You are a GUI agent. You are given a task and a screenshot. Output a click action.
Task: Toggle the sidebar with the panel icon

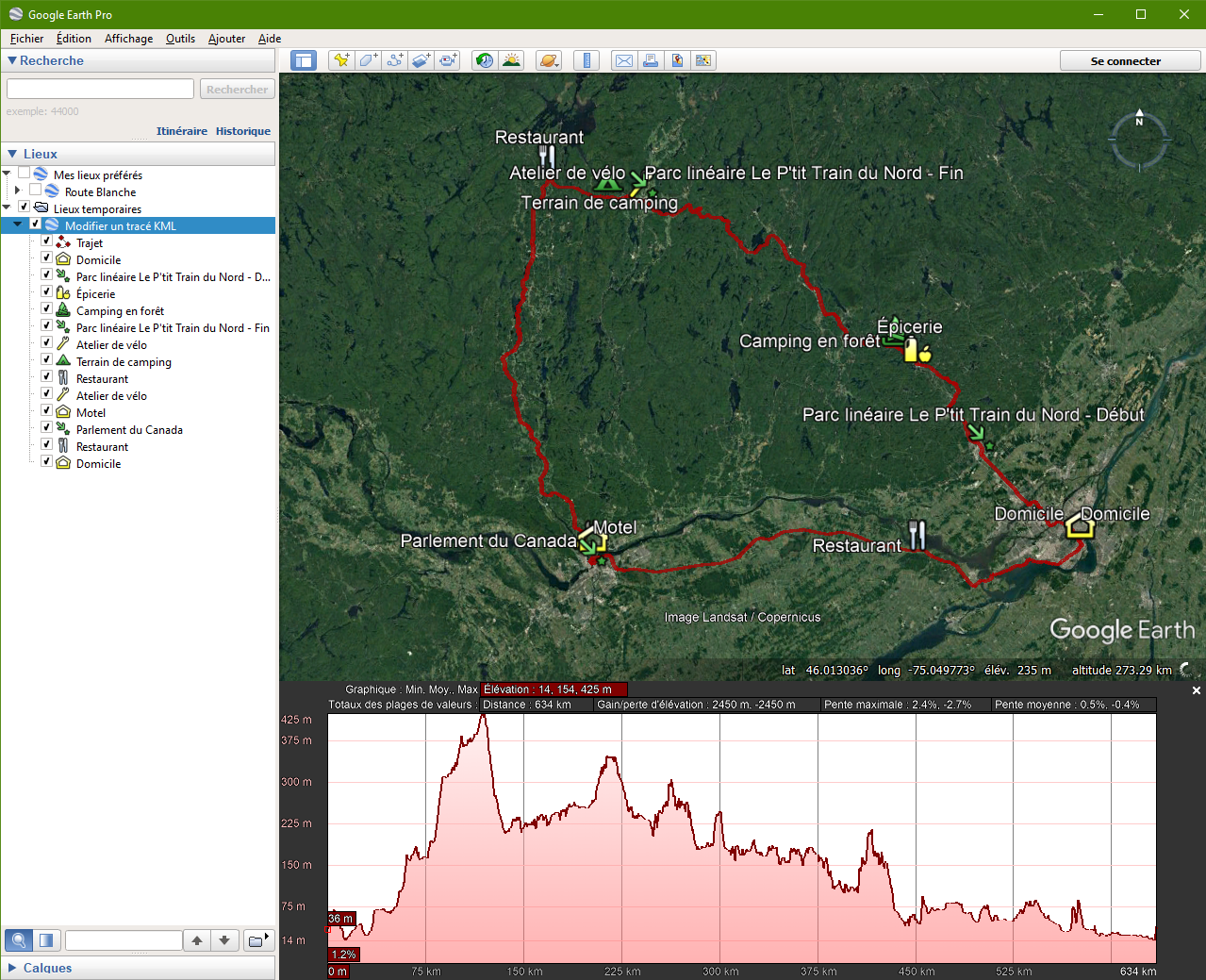pos(303,60)
